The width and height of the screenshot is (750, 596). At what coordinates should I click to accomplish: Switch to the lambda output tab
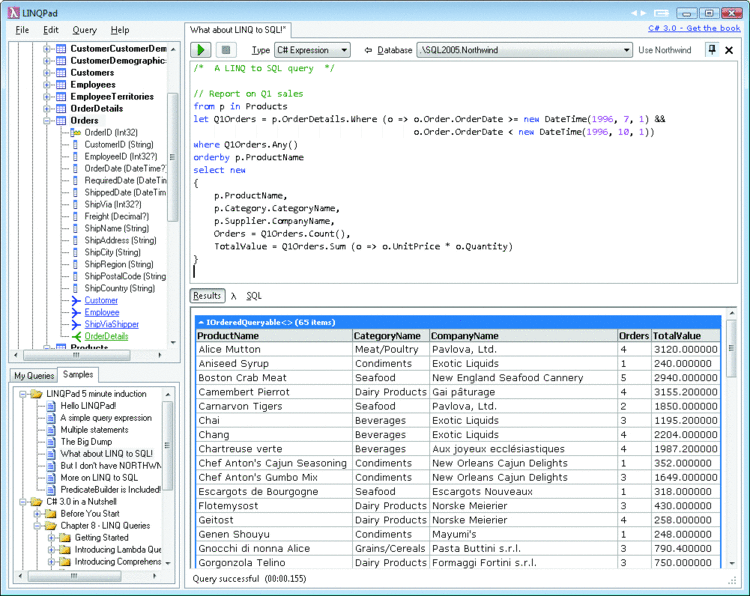point(233,296)
